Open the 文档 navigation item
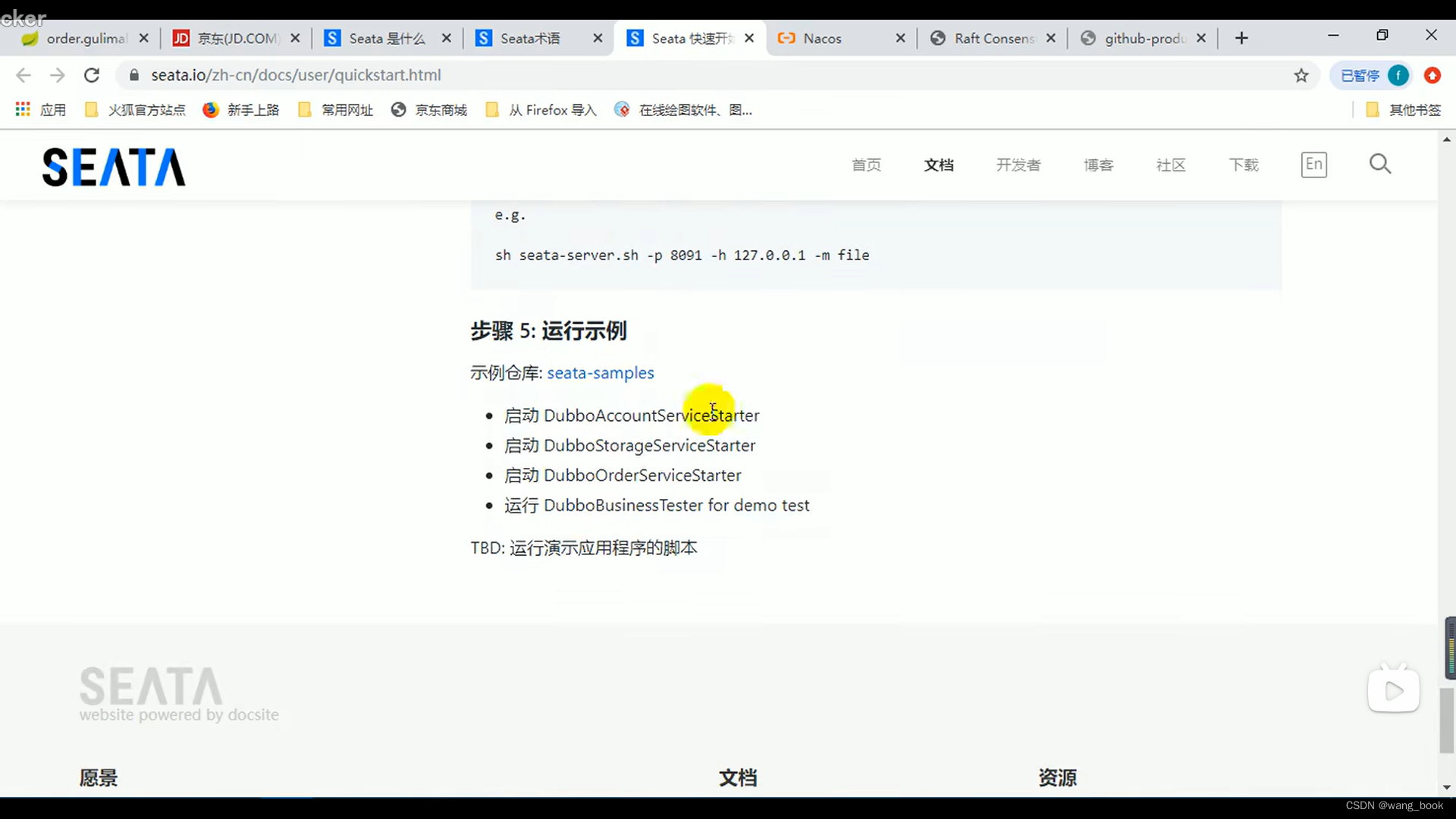Image resolution: width=1456 pixels, height=819 pixels. 939,165
